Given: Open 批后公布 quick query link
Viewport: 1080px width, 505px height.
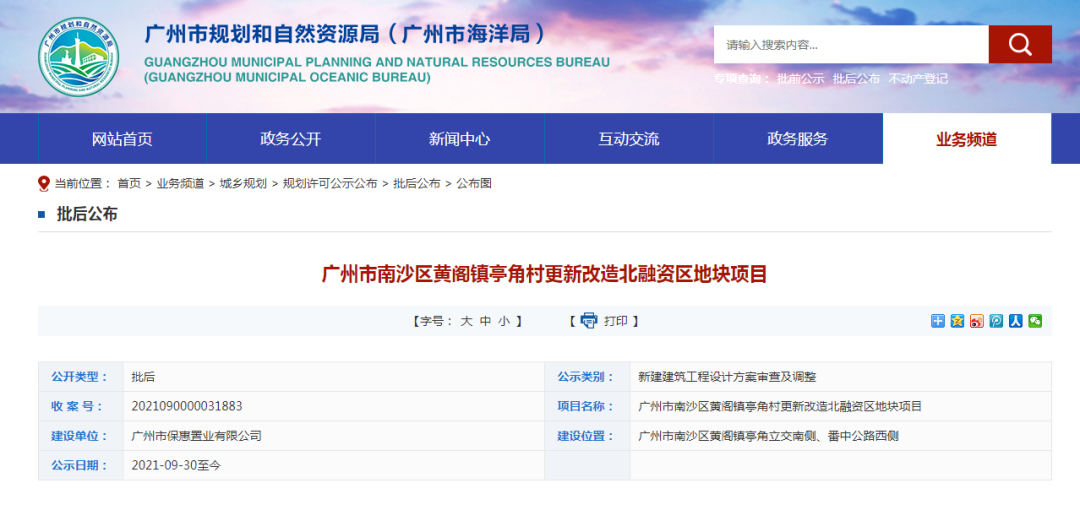Looking at the screenshot, I should pos(856,79).
